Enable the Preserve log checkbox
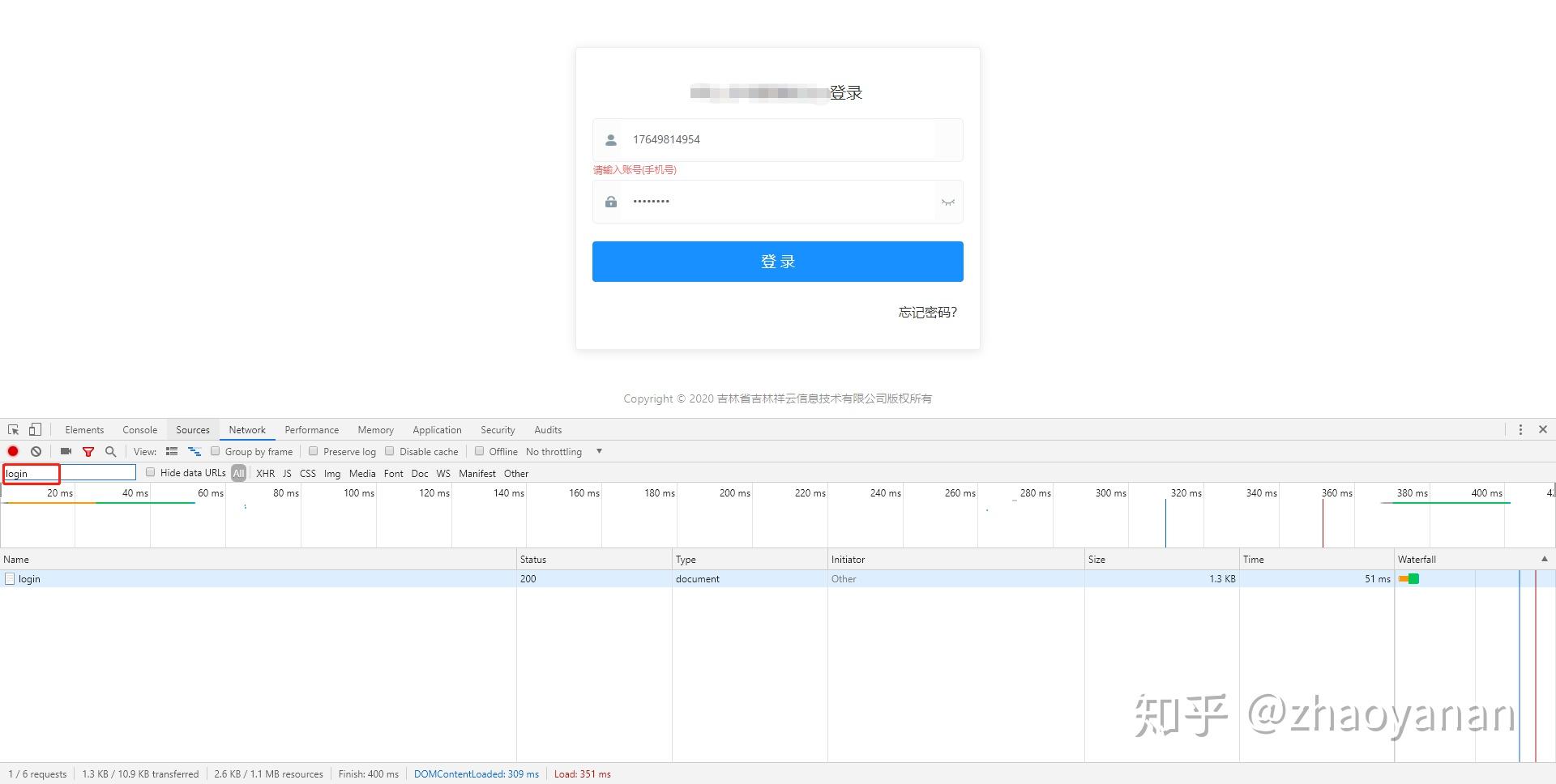 [x=314, y=451]
